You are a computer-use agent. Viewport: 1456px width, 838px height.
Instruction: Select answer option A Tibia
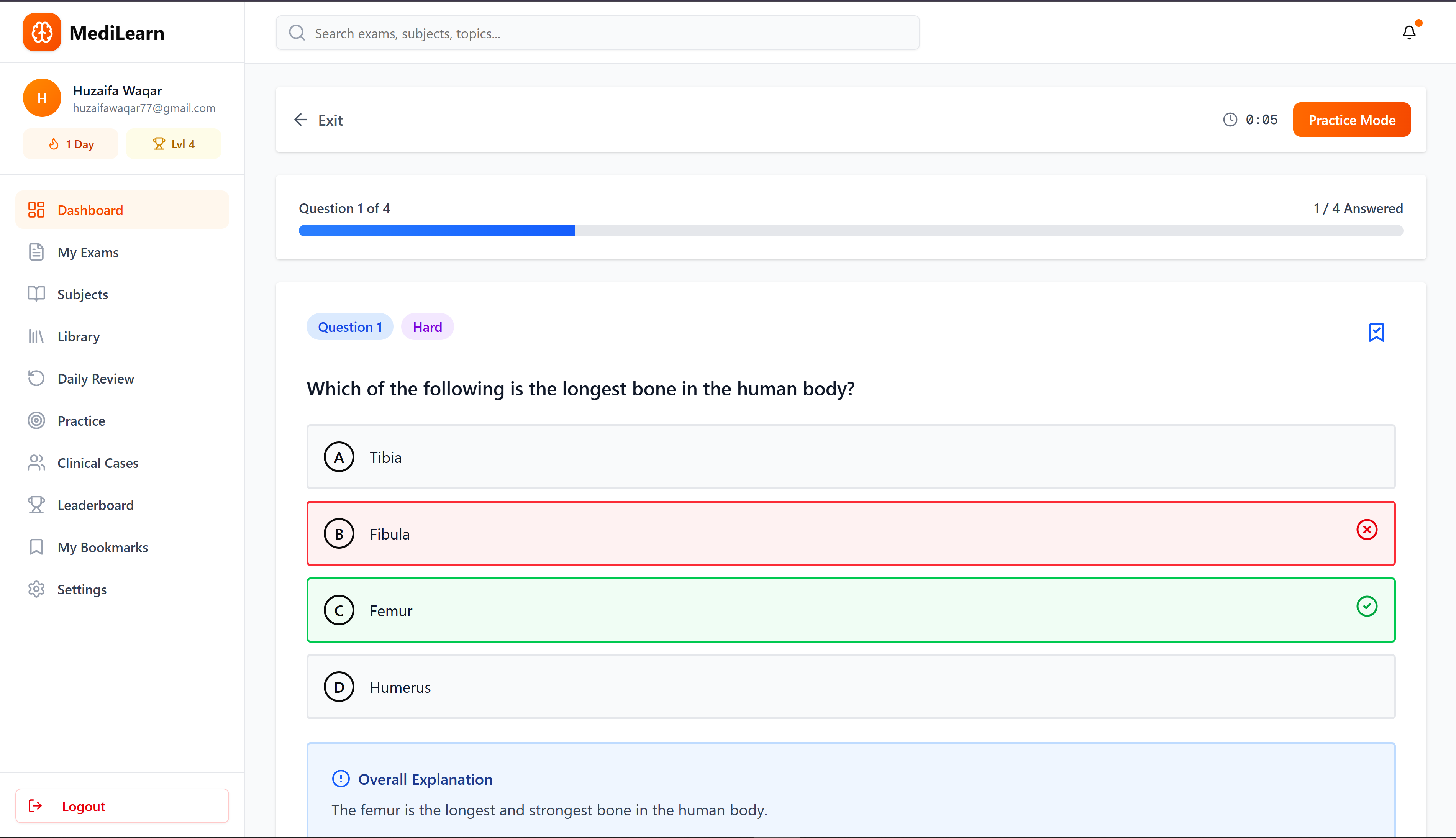pos(850,457)
